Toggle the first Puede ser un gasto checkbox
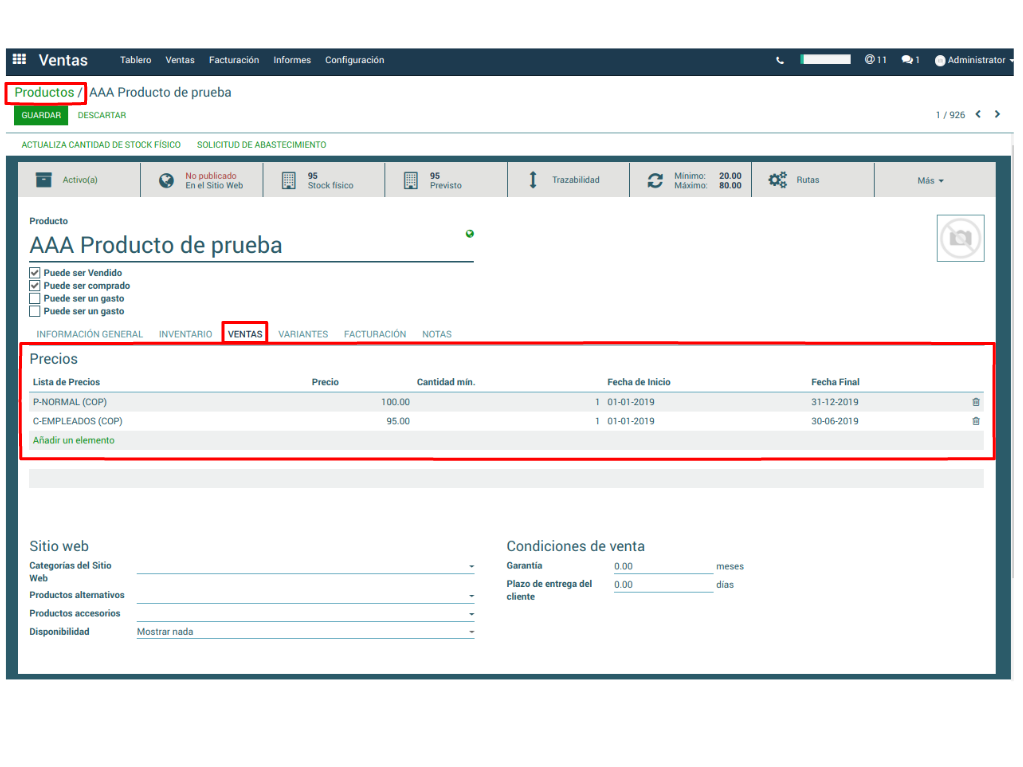 point(35,299)
